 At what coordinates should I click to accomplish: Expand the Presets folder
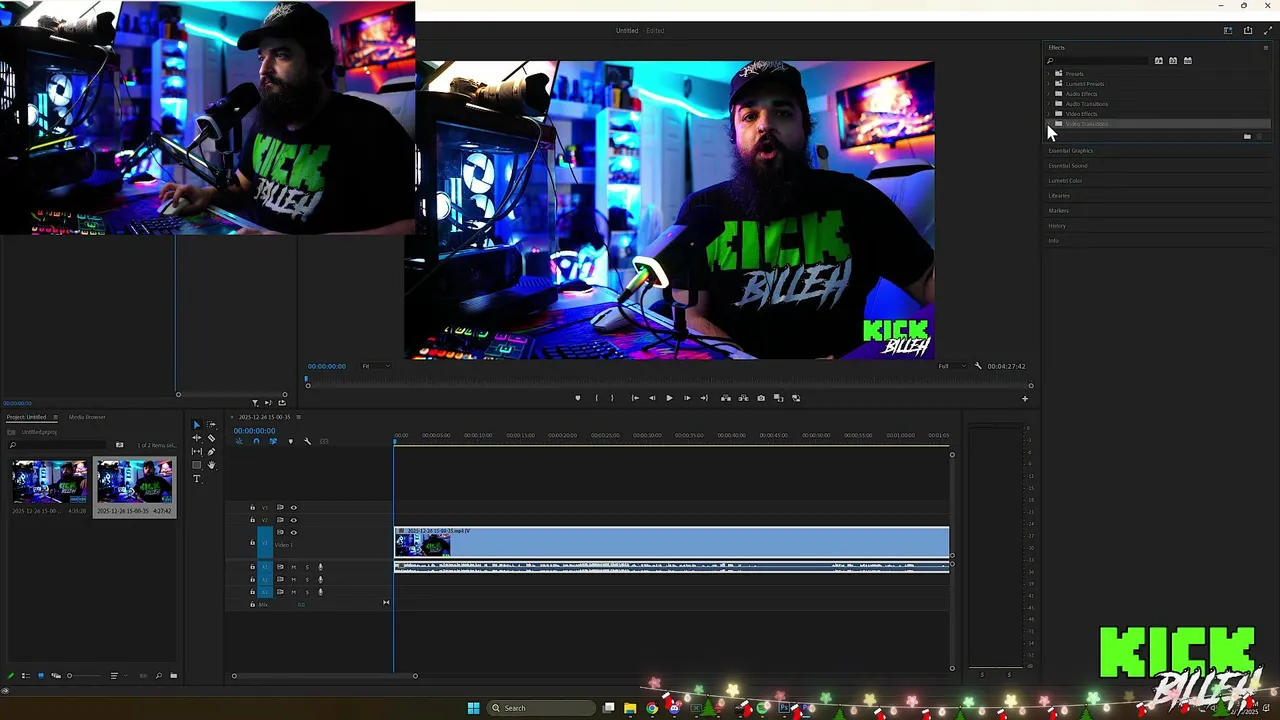(x=1048, y=74)
